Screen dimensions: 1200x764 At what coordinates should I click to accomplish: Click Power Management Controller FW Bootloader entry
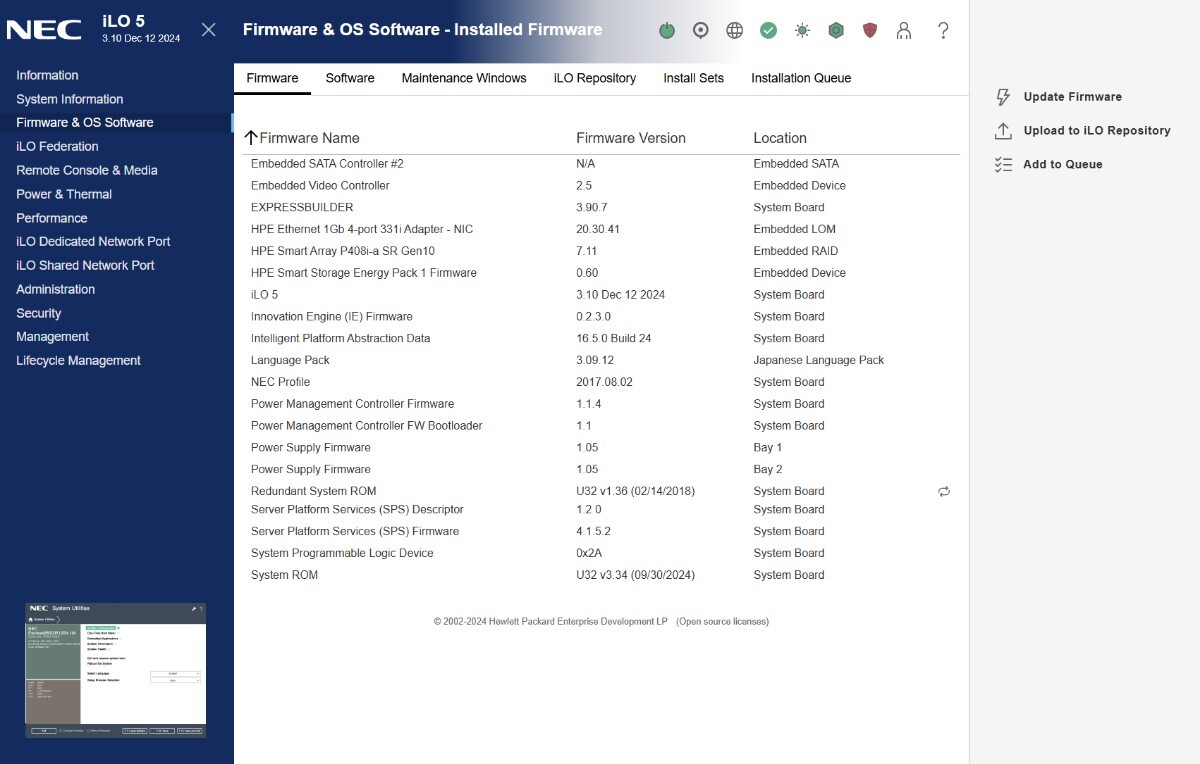coord(367,426)
